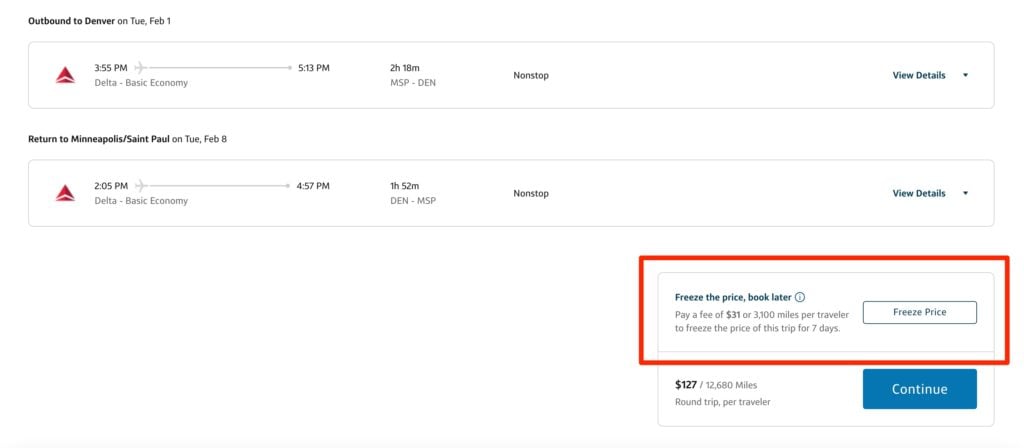This screenshot has height=448, width=1024.
Task: Expand outbound flight details arrow
Action: pyautogui.click(x=965, y=75)
